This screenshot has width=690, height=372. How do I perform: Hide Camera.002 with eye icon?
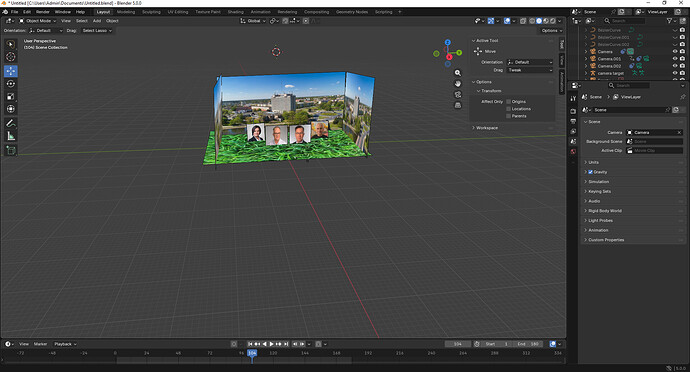tap(675, 66)
